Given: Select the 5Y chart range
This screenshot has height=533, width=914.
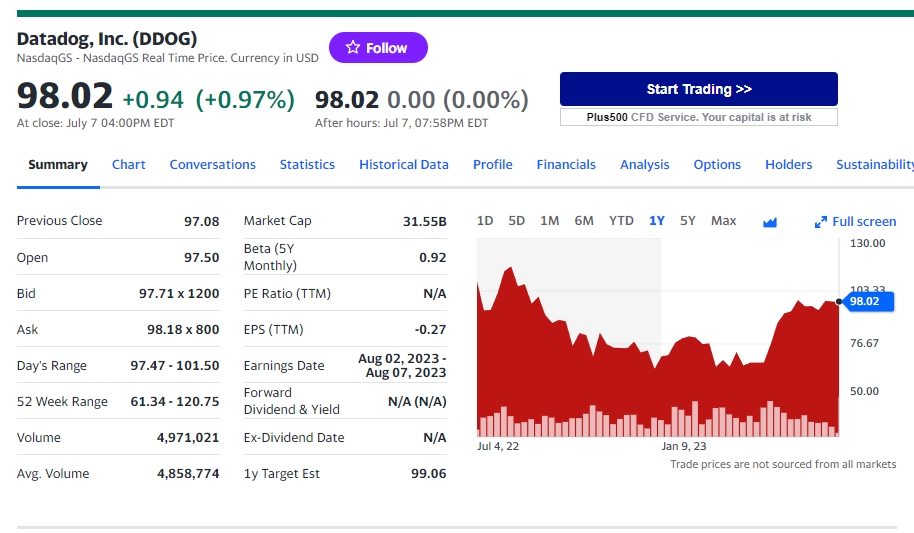Looking at the screenshot, I should click(x=688, y=220).
